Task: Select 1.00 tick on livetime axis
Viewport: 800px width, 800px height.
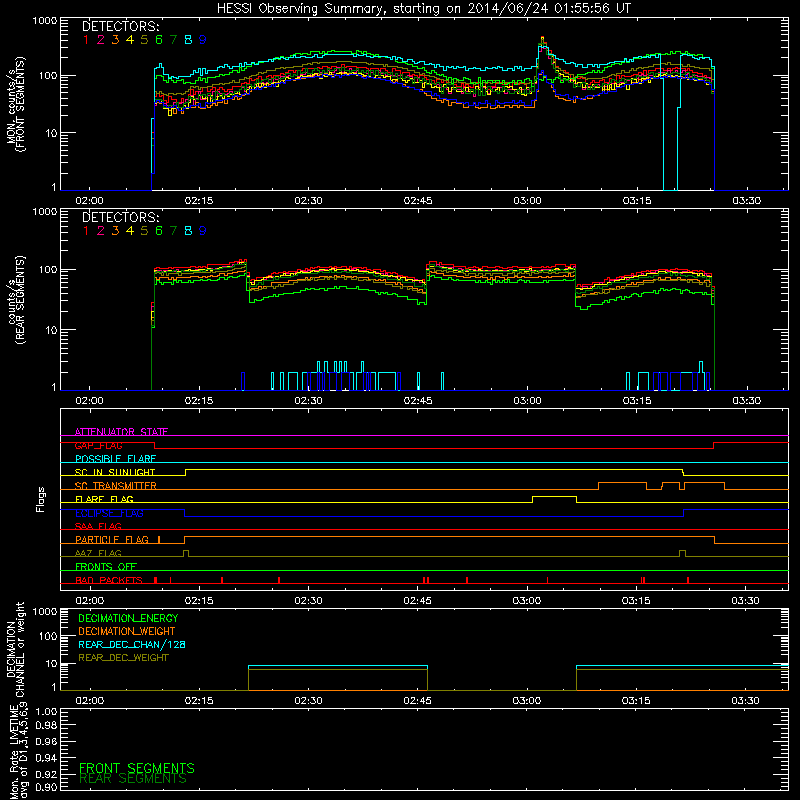Action: 46,712
